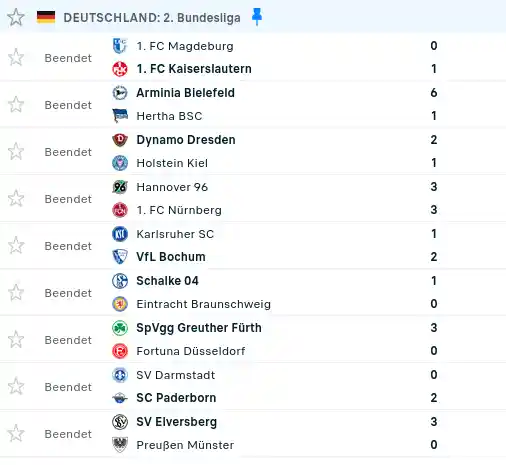The width and height of the screenshot is (506, 465).
Task: Star the SV Elversberg vs Preußen Münster match
Action: [16, 433]
